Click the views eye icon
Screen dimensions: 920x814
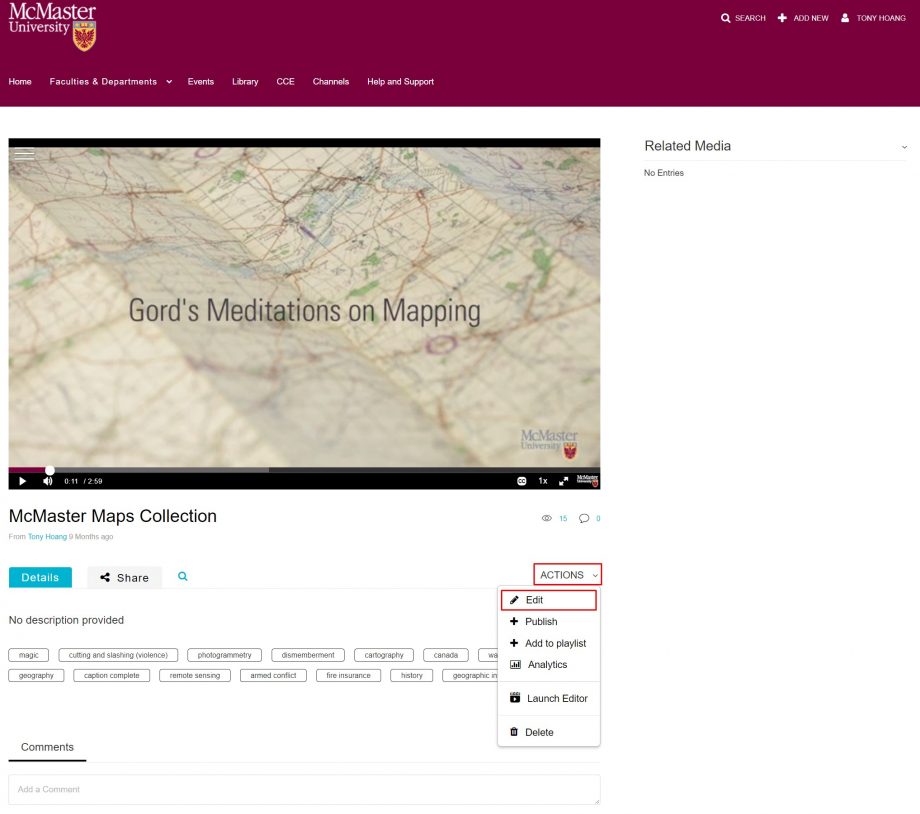547,518
